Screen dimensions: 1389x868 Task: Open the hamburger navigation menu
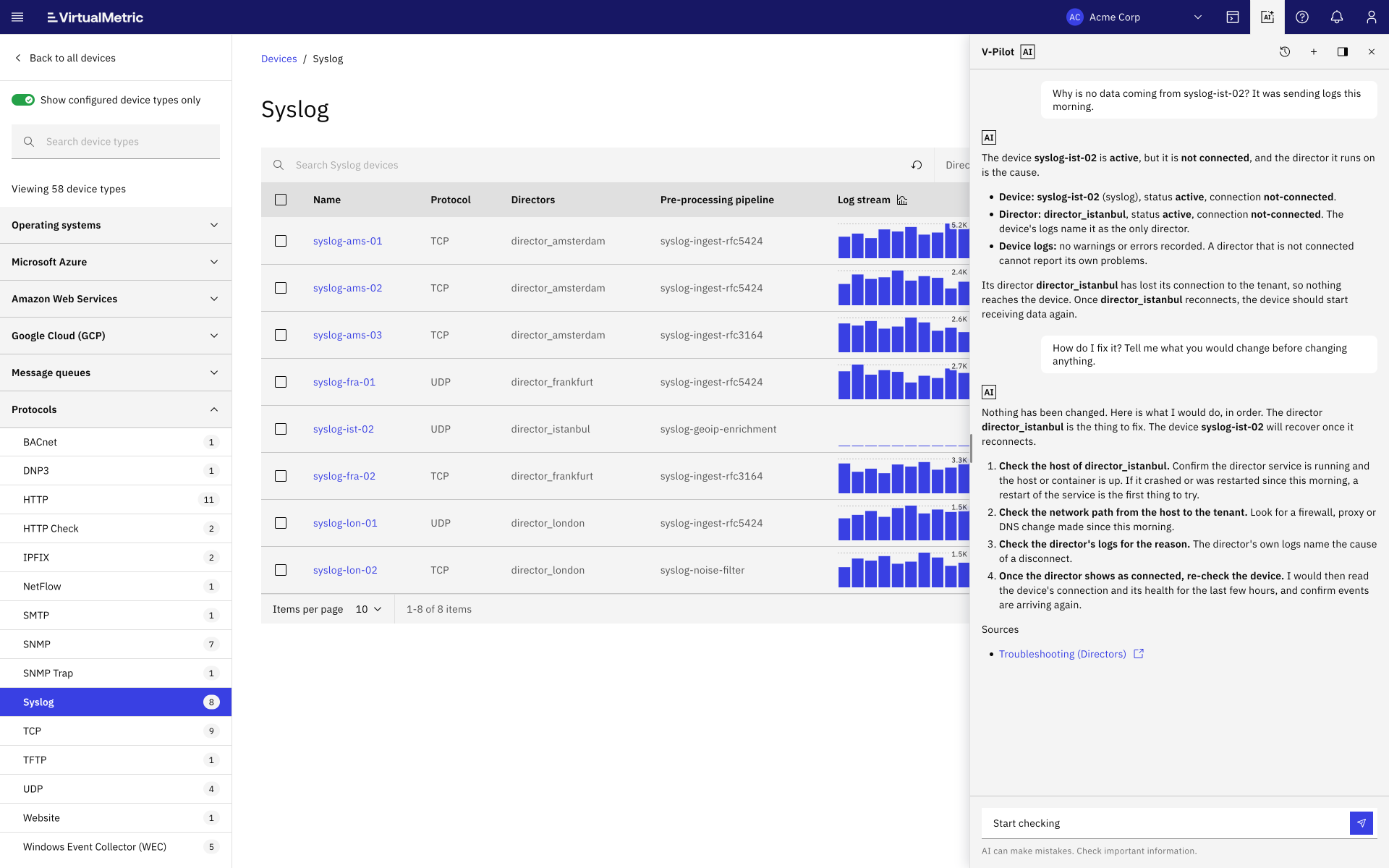point(17,17)
